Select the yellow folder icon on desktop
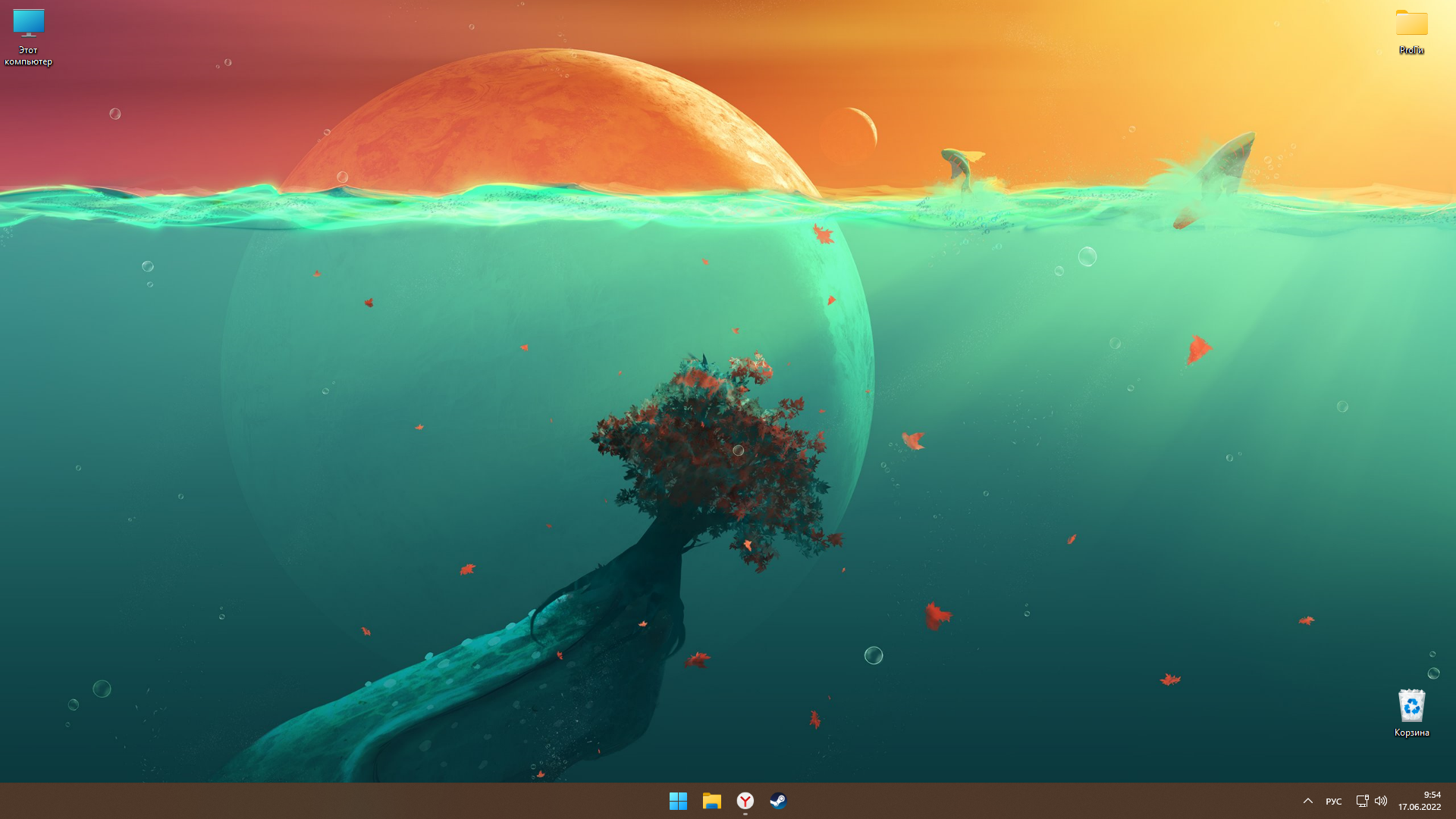 tap(1411, 24)
